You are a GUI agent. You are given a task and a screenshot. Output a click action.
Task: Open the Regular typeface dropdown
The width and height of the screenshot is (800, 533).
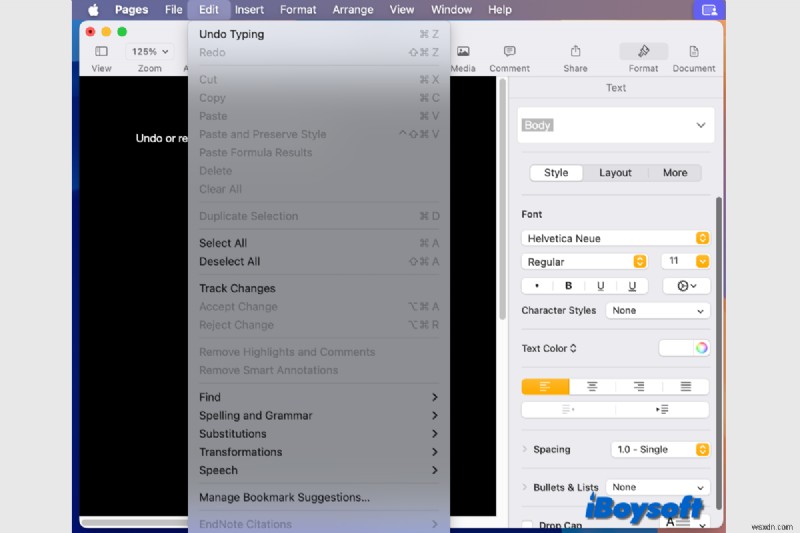[584, 262]
